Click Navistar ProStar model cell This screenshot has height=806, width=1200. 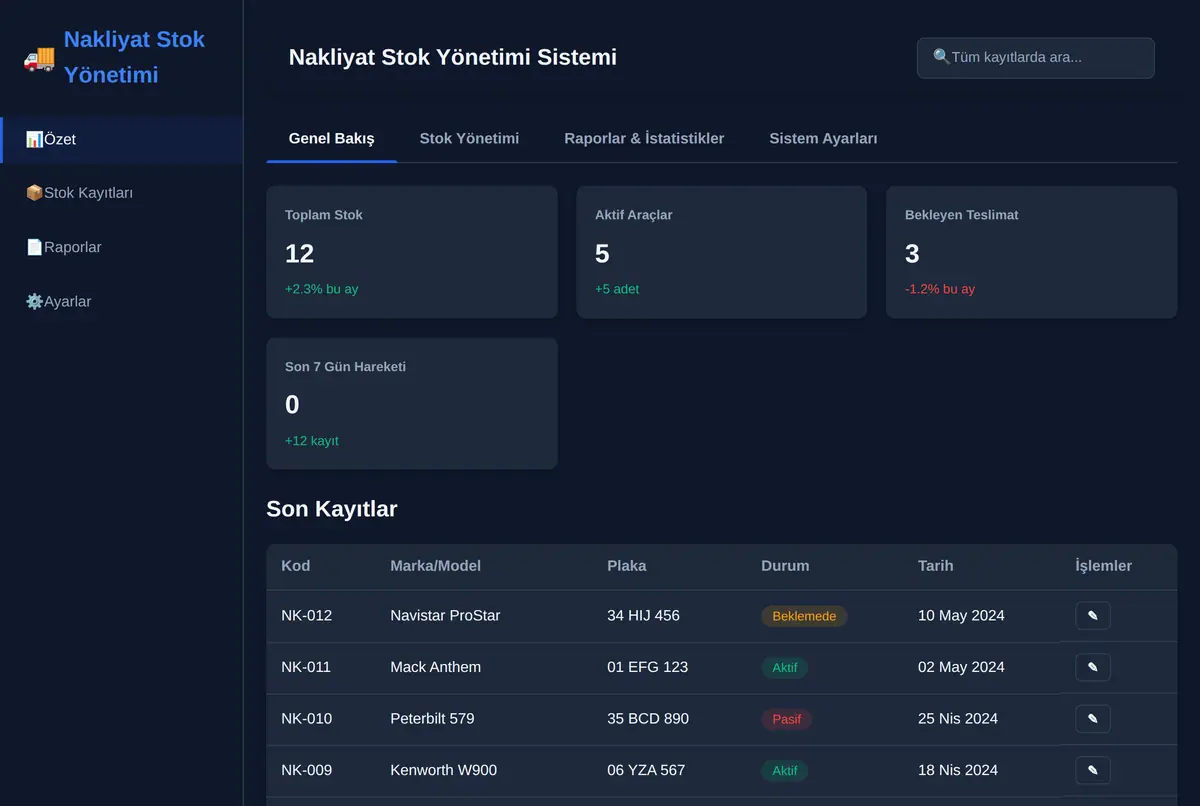click(x=445, y=616)
